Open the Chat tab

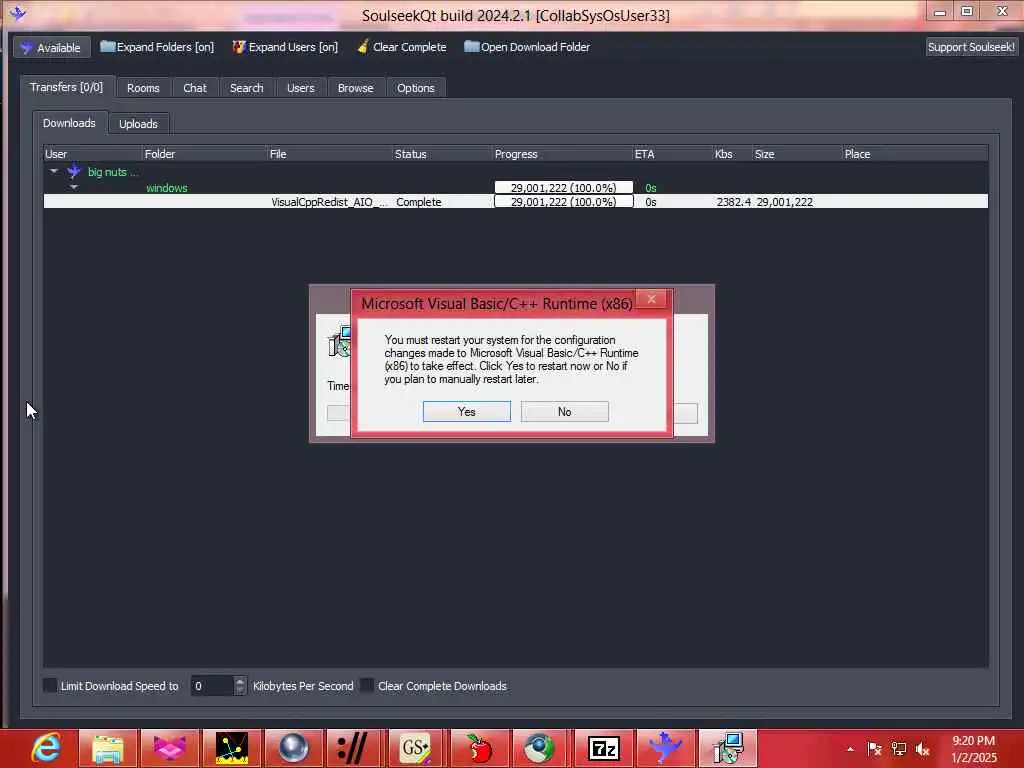pyautogui.click(x=195, y=88)
